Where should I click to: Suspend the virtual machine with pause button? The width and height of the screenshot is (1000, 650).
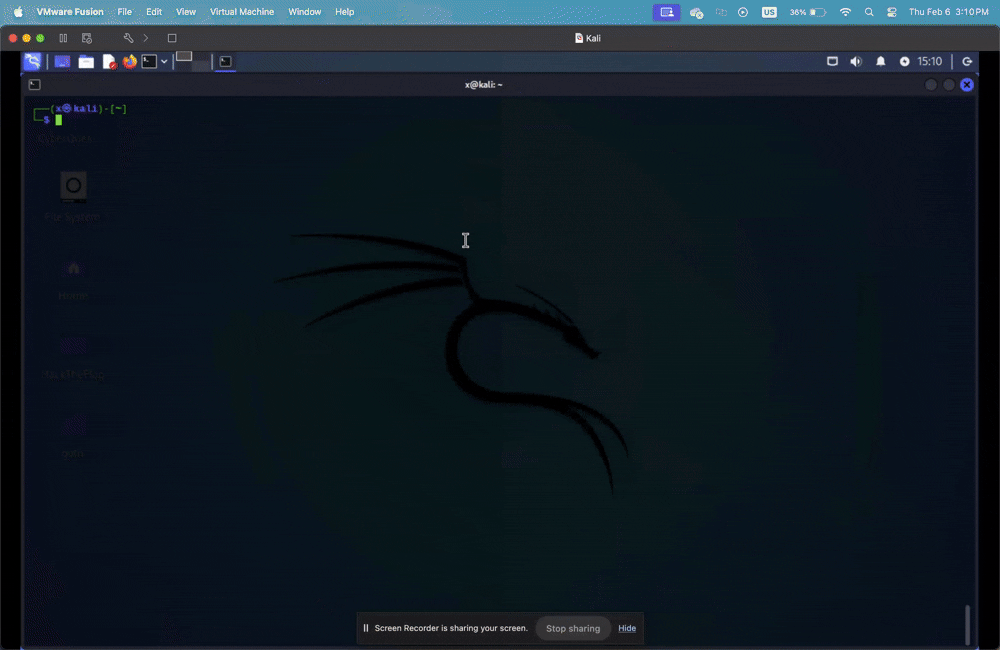click(x=63, y=38)
